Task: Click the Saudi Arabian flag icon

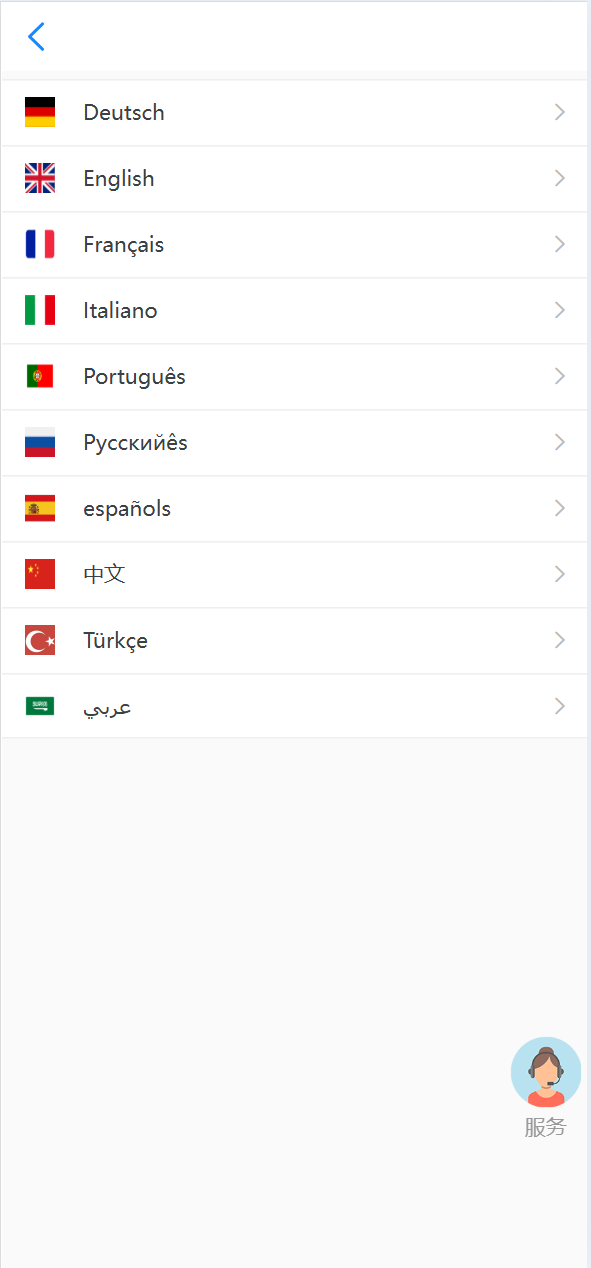Action: 40,706
